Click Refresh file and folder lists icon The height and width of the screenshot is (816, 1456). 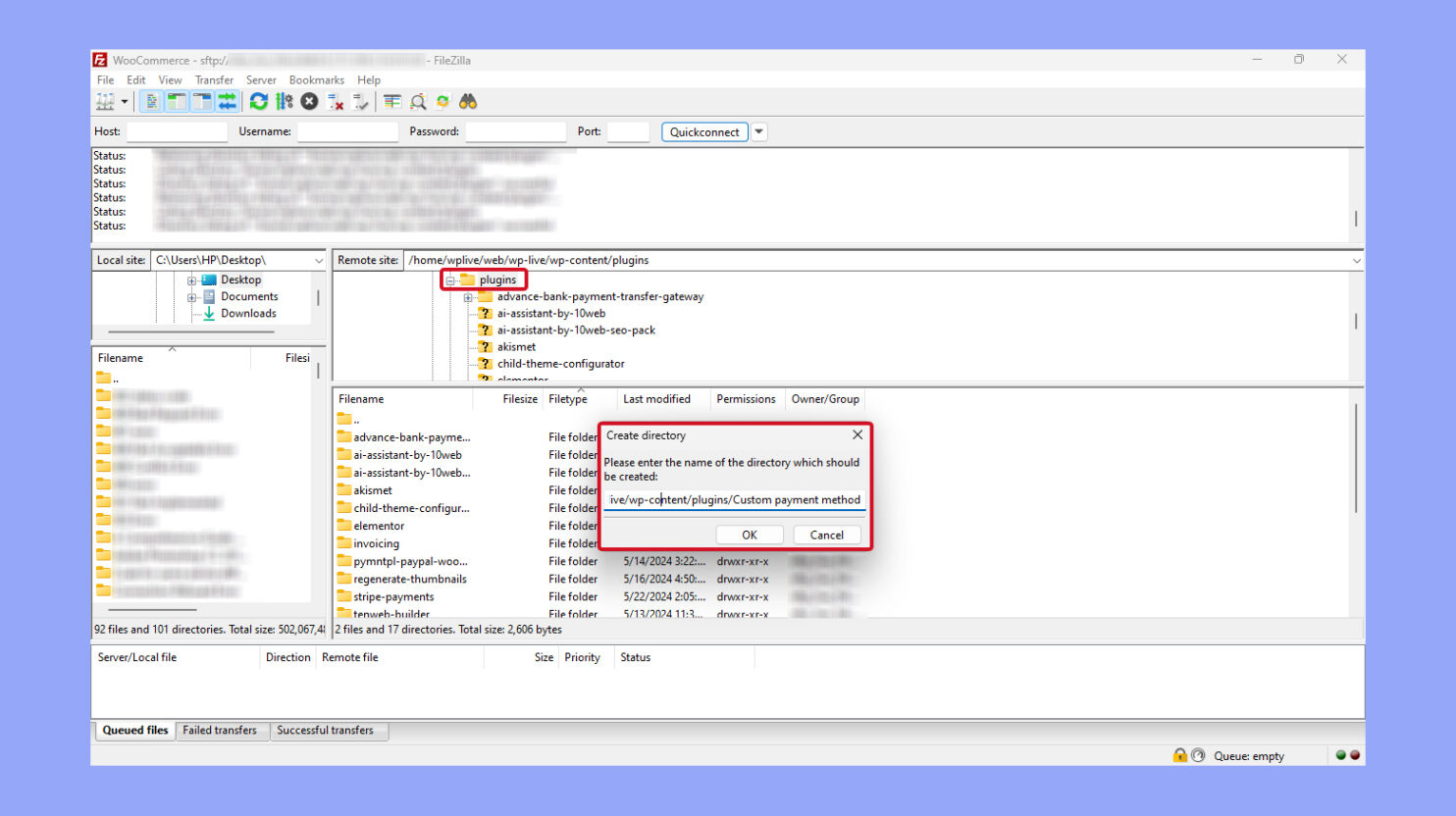[259, 102]
